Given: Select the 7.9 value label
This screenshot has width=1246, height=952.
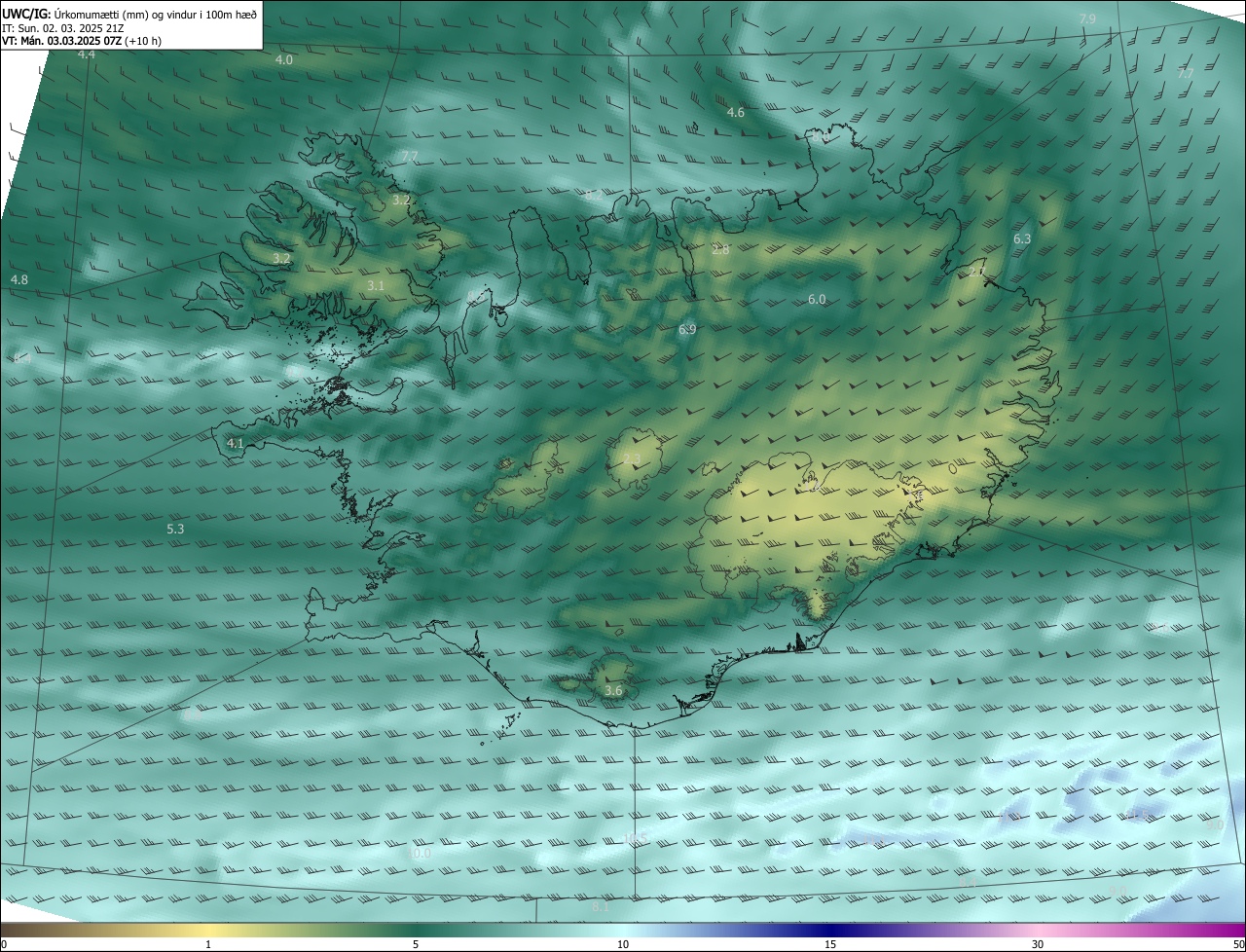Looking at the screenshot, I should click(1087, 18).
